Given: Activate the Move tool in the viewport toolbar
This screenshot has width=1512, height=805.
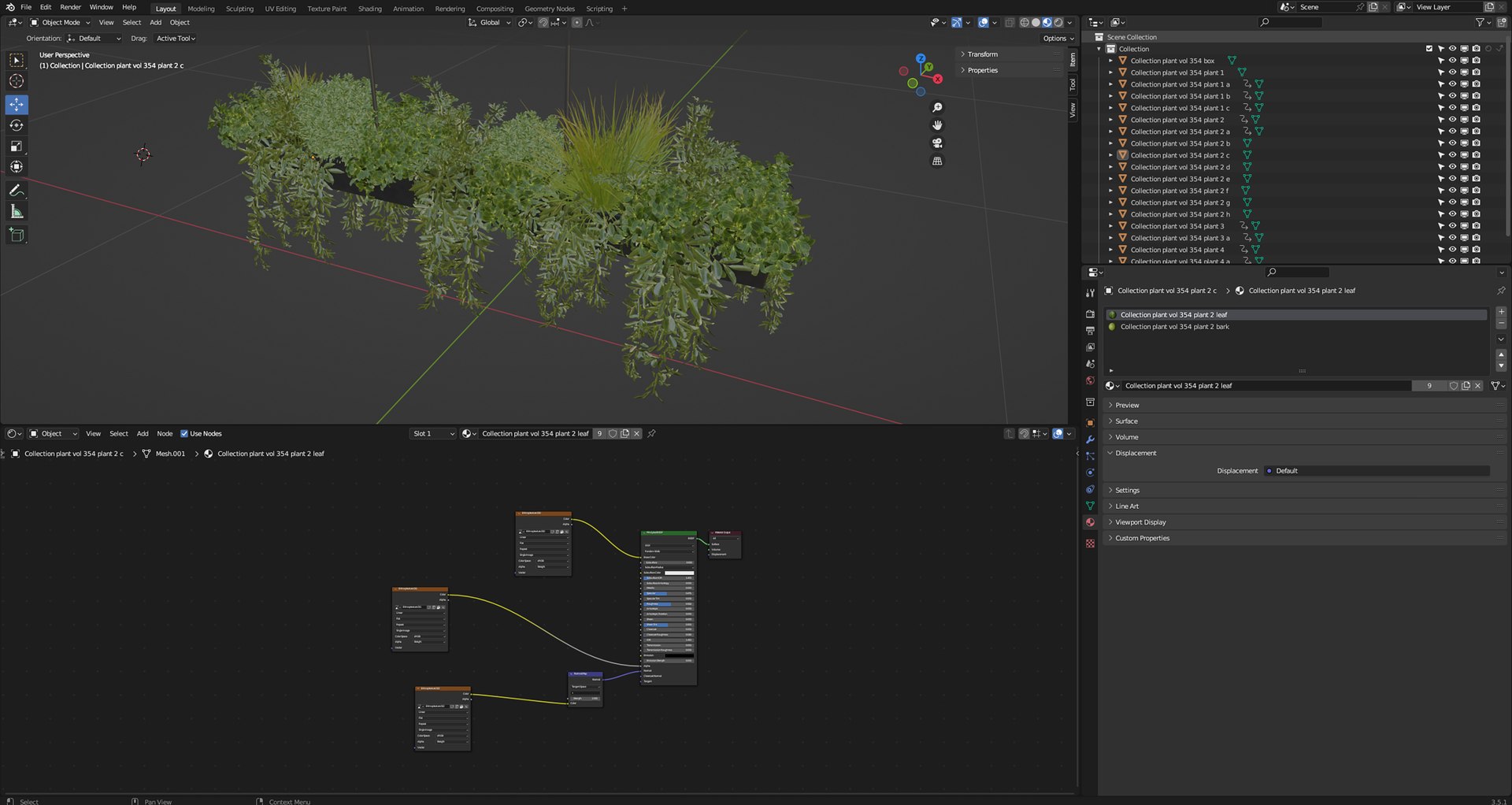Looking at the screenshot, I should click(17, 105).
